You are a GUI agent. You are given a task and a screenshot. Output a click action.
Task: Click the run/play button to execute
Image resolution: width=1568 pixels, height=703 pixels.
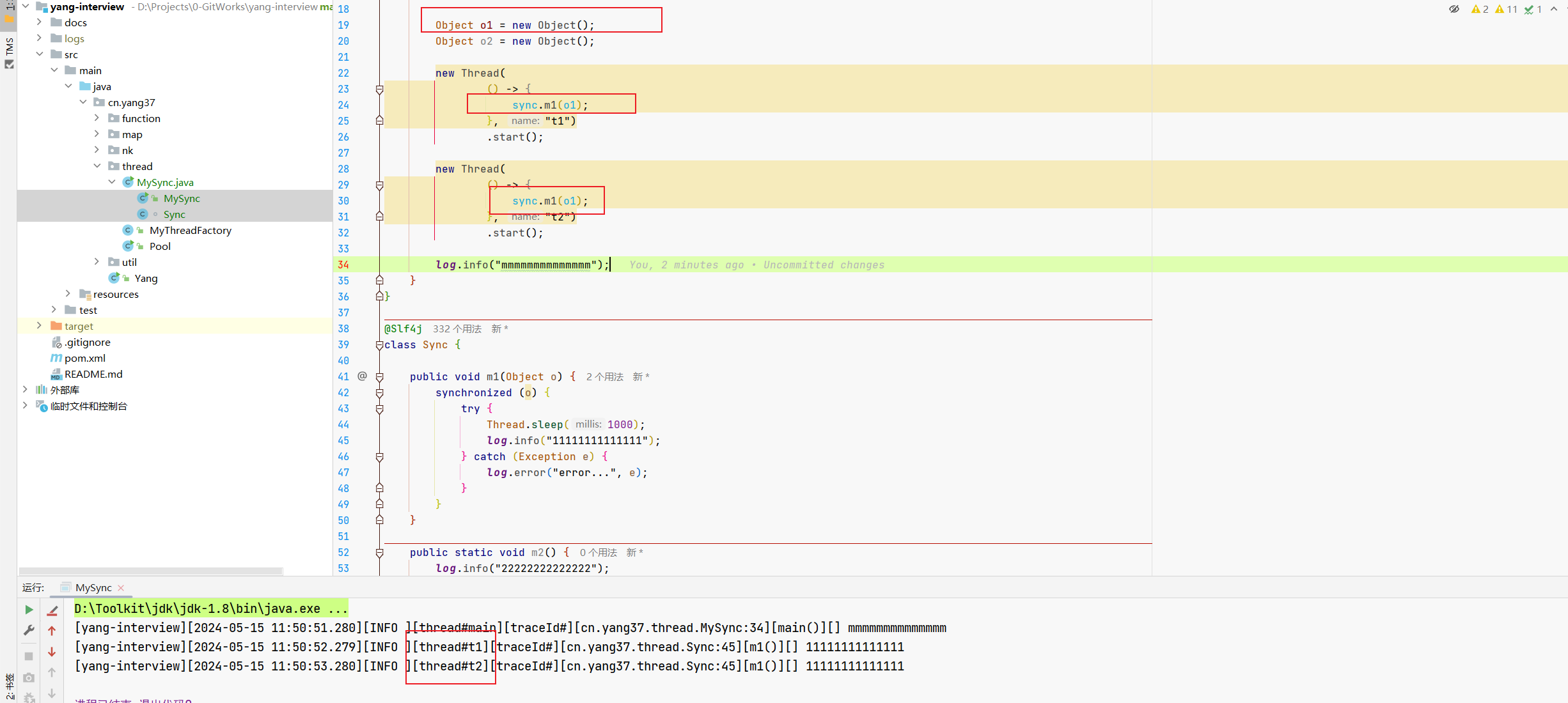pyautogui.click(x=28, y=609)
